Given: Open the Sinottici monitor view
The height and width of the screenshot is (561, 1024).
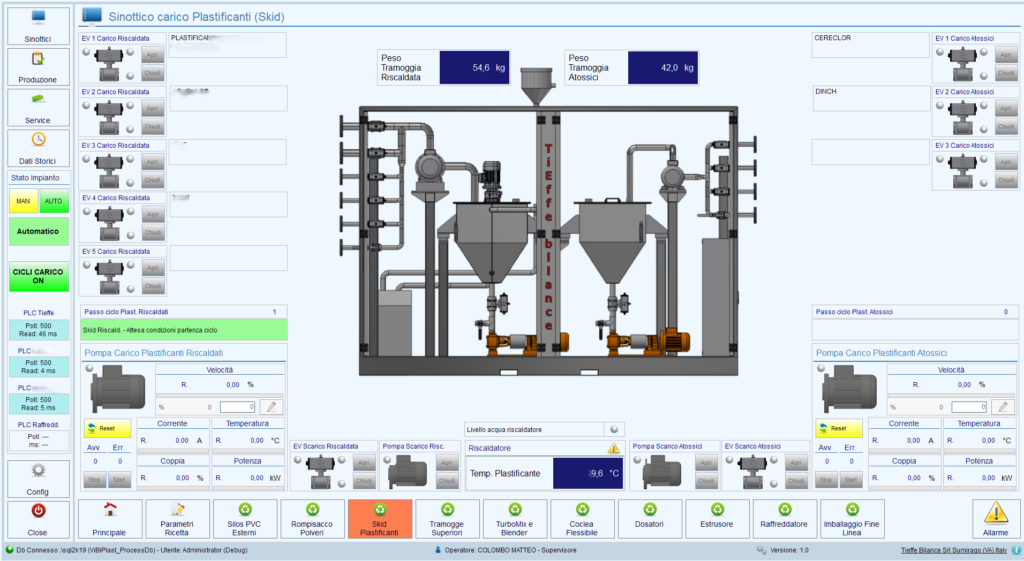Looking at the screenshot, I should click(38, 26).
